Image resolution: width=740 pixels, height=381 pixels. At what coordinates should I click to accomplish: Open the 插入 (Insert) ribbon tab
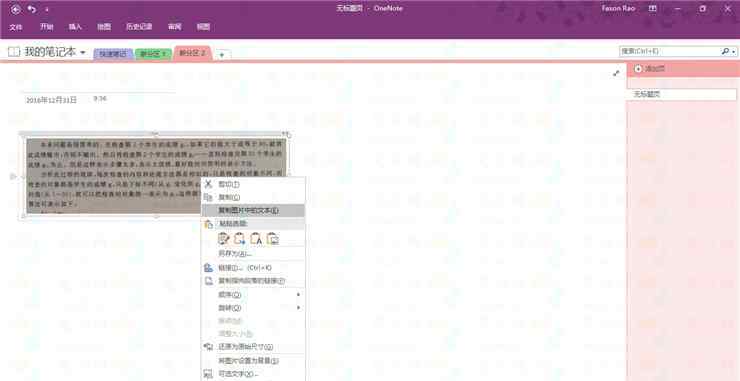click(x=75, y=27)
